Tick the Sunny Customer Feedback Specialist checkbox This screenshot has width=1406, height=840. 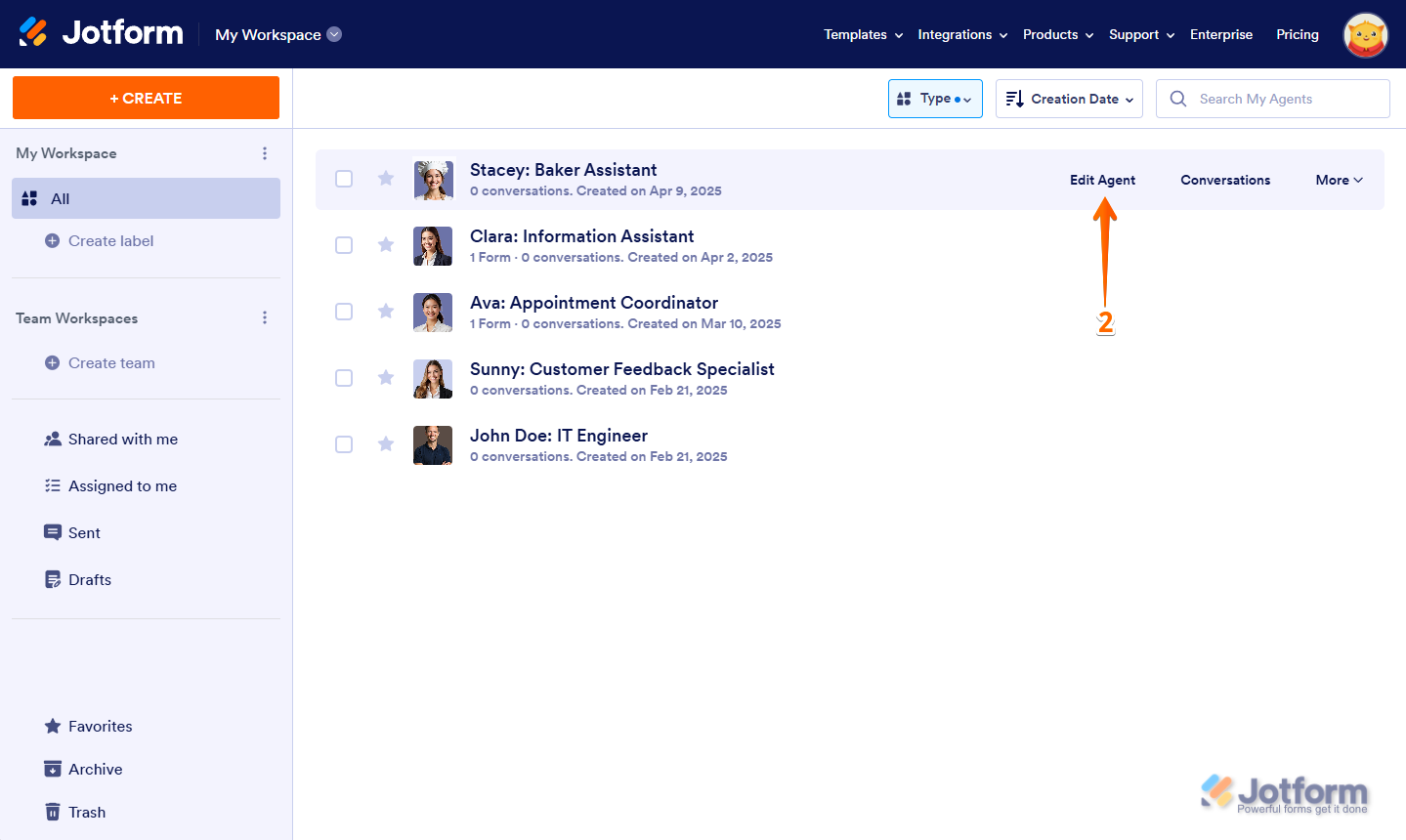pyautogui.click(x=344, y=378)
